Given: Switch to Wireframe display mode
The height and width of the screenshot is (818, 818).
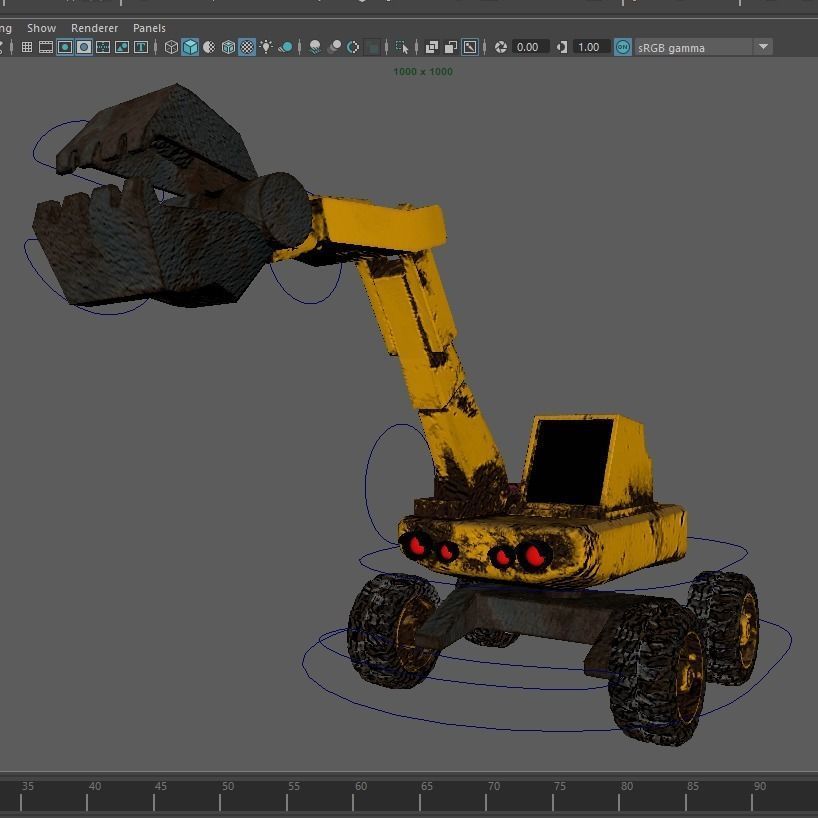Looking at the screenshot, I should pyautogui.click(x=171, y=47).
